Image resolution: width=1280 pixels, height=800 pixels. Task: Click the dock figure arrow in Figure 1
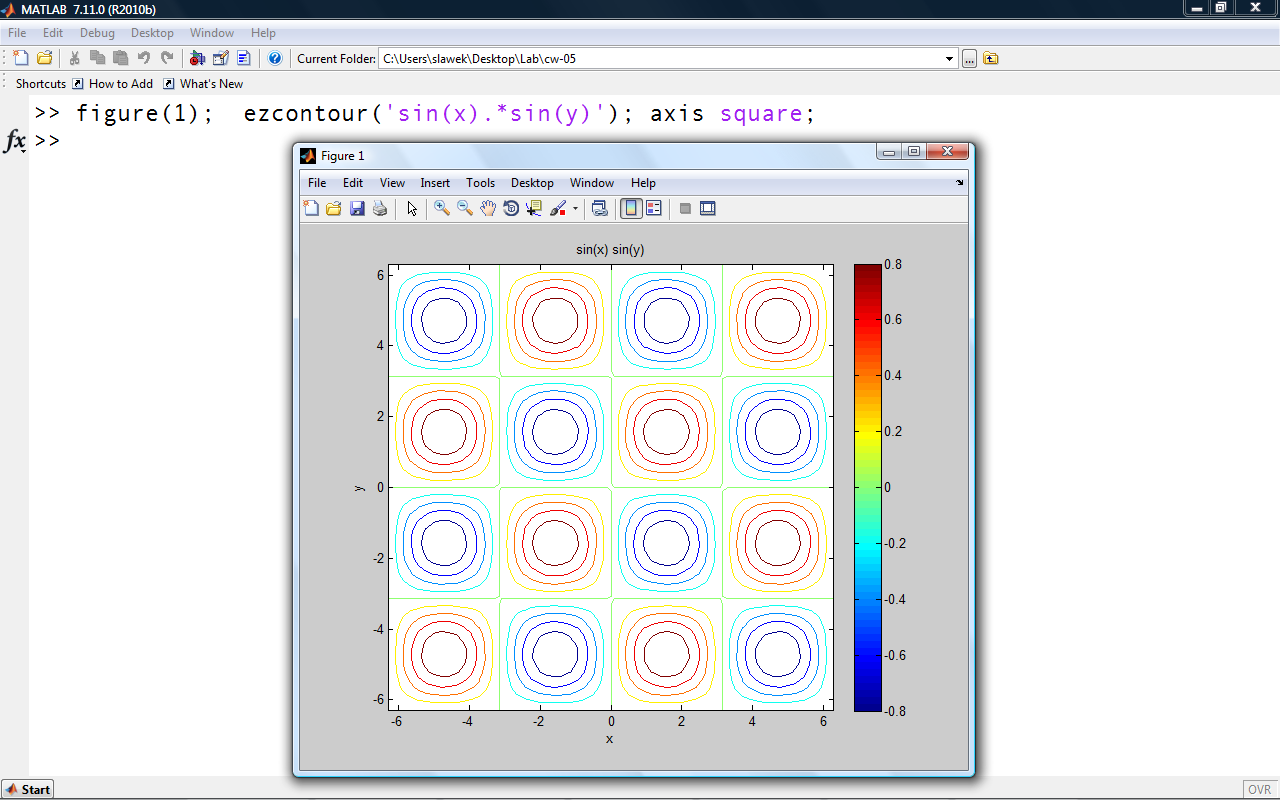pyautogui.click(x=960, y=183)
